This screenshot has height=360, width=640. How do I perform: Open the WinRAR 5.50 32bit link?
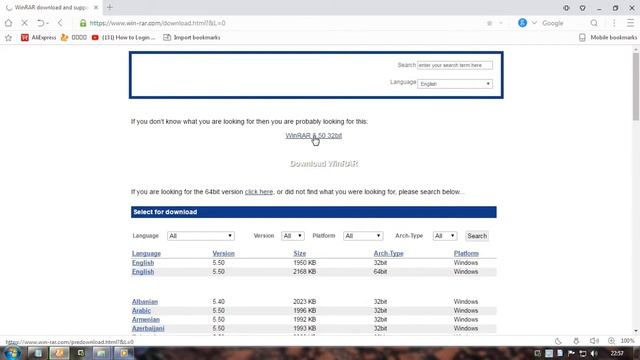[313, 136]
